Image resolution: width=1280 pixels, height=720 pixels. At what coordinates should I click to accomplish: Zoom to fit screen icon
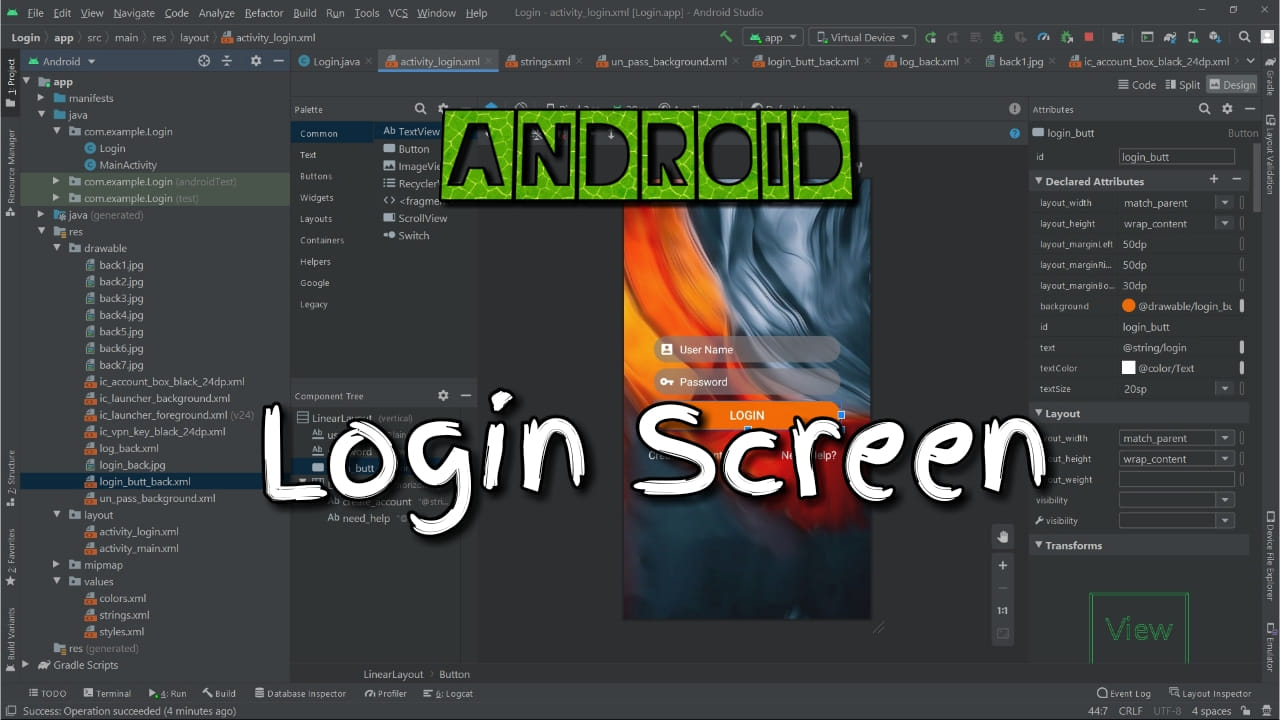coord(1003,634)
